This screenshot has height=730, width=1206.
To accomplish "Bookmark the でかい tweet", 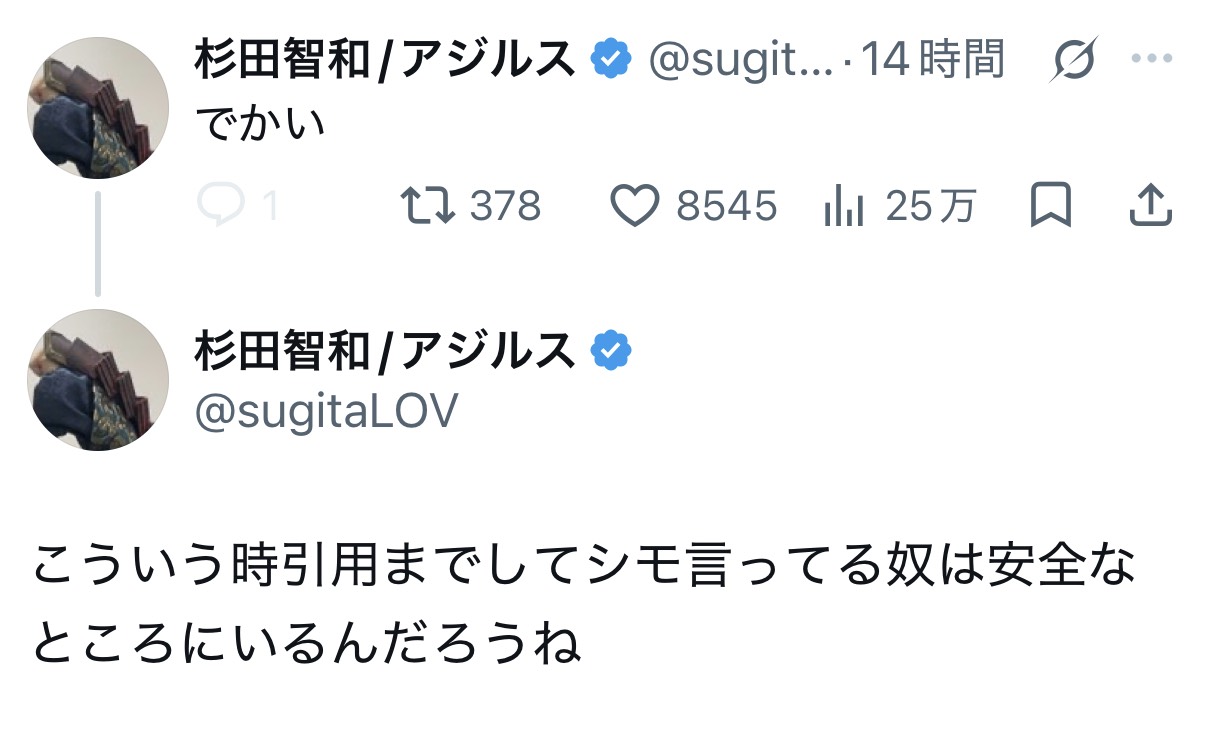I will coord(1051,205).
